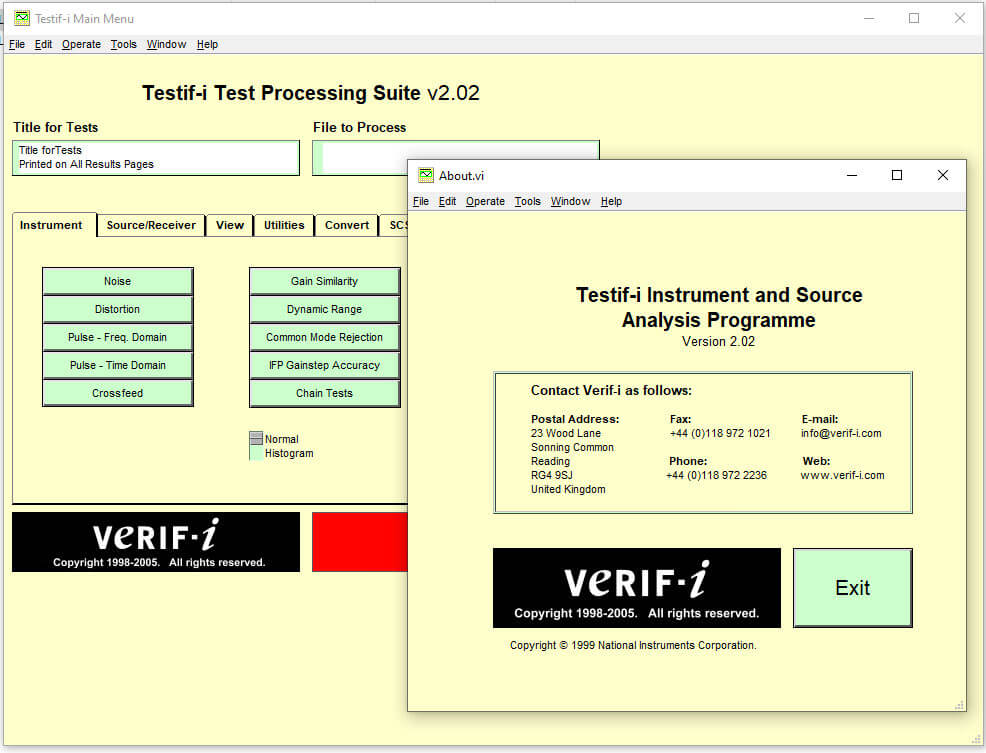Switch to the Convert tab
The image size is (986, 753).
pos(347,225)
